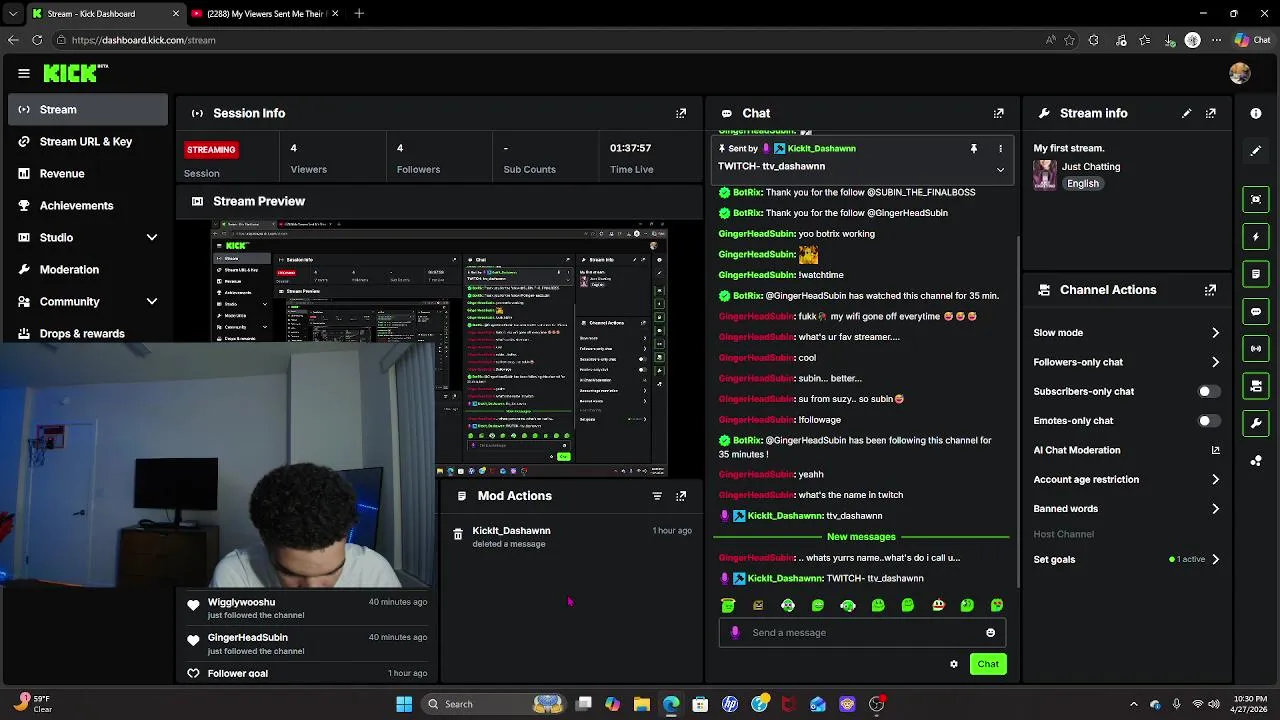Toggle Subscribers-only chat switch
1280x720 pixels.
[1209, 392]
